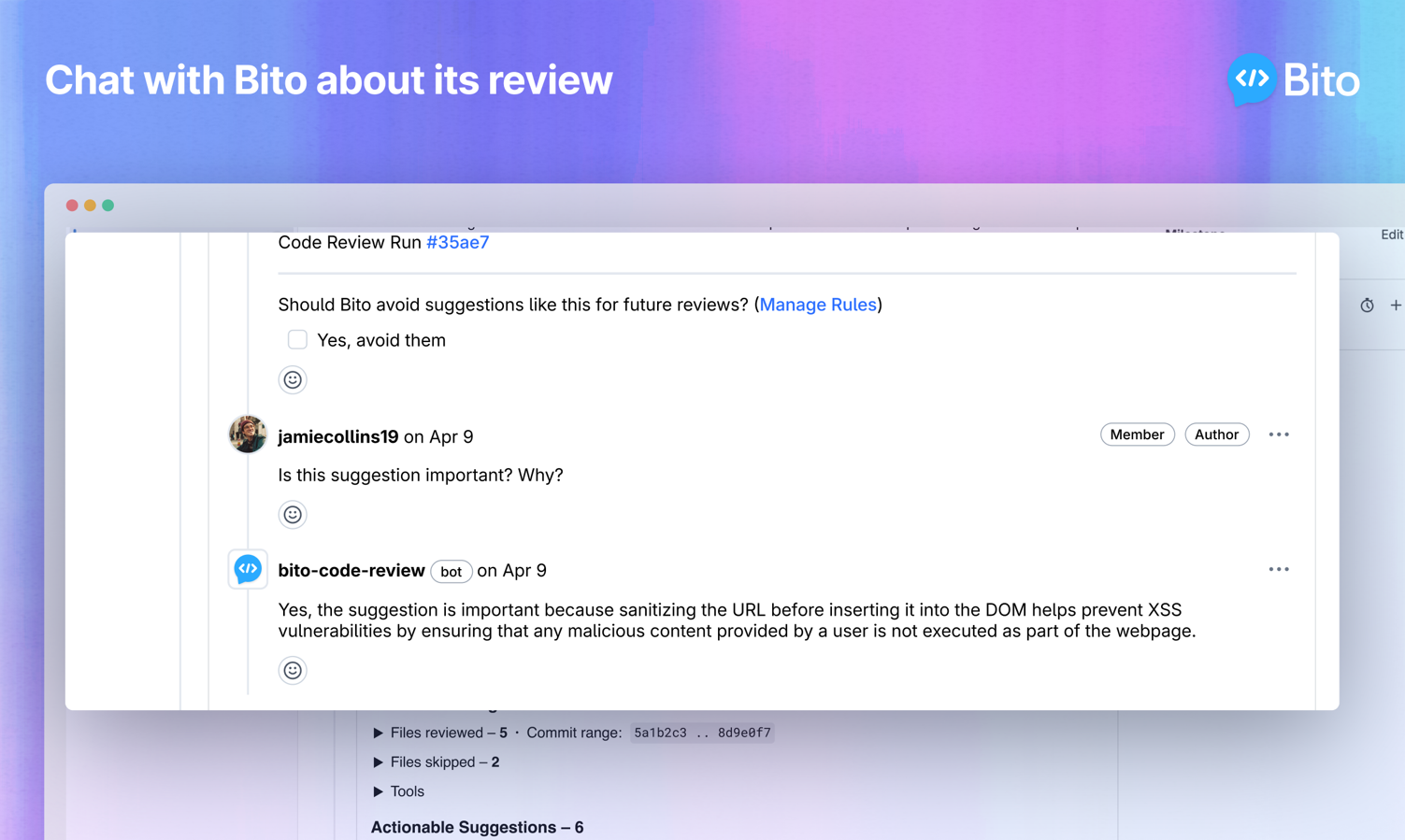This screenshot has height=840, width=1405.
Task: Open jamiecollins19's profile avatar
Action: (248, 434)
